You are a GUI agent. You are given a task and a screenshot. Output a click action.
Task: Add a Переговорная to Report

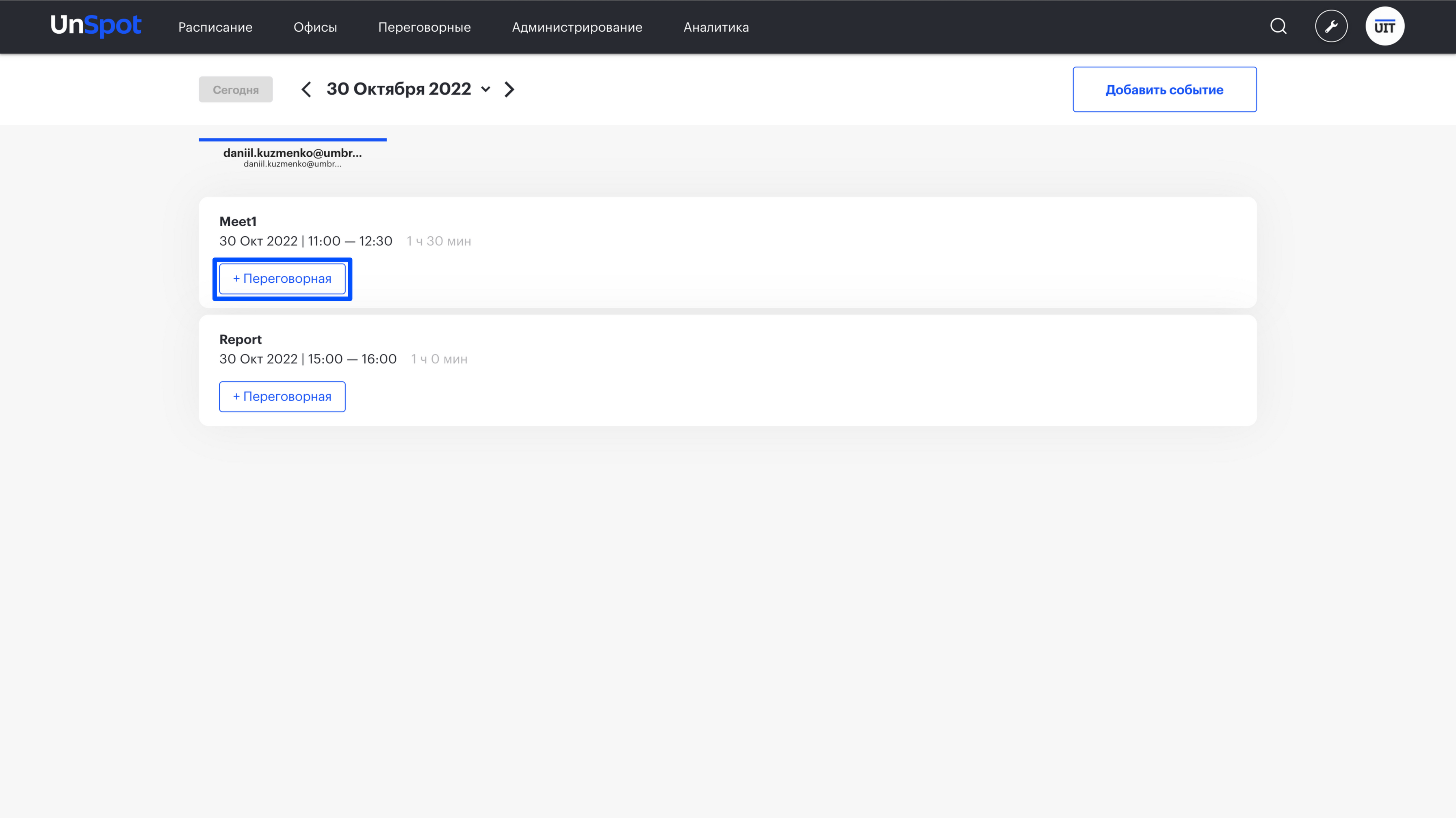click(x=283, y=396)
